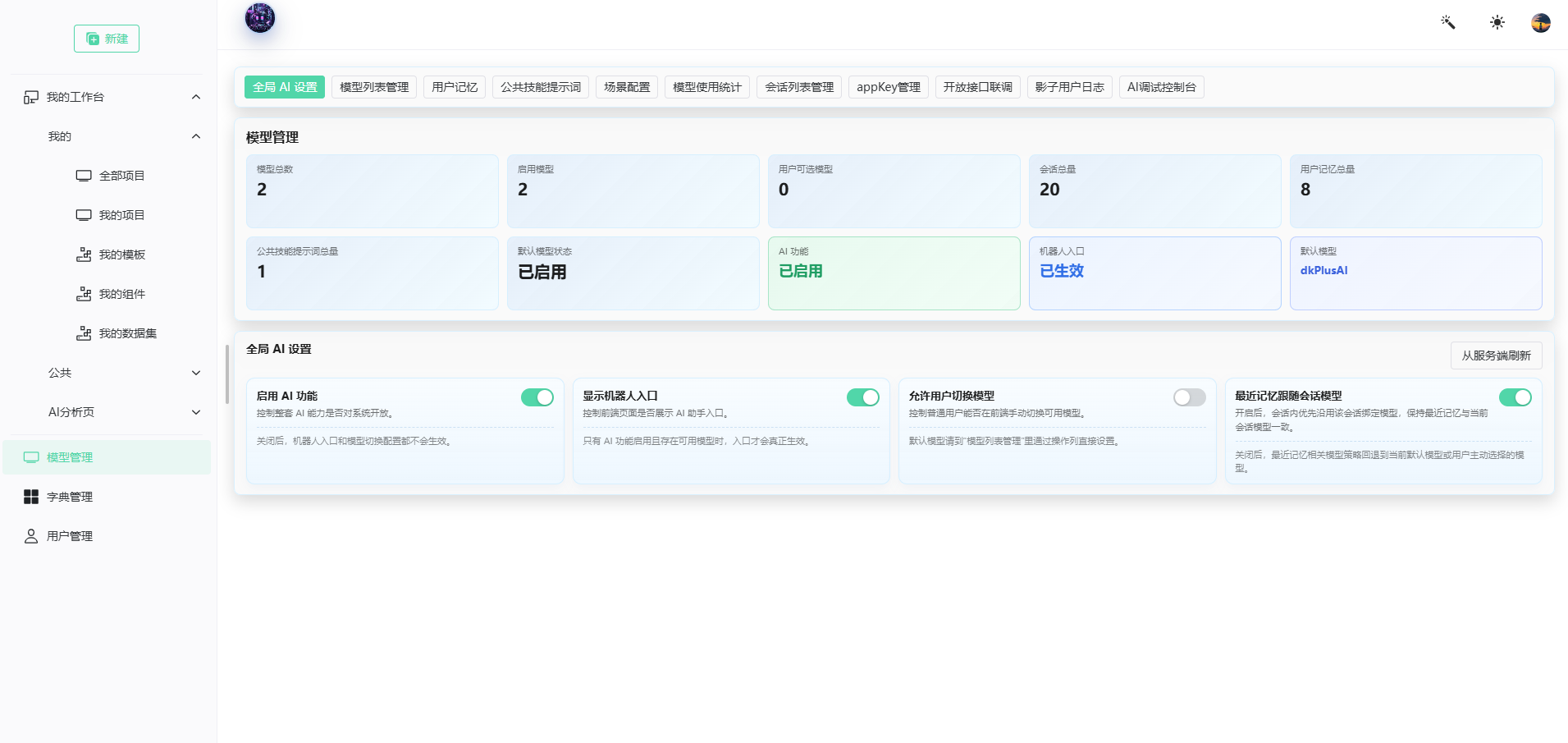Click the purple logo avatar at top
Viewport: 1568px width, 743px height.
coord(260,18)
